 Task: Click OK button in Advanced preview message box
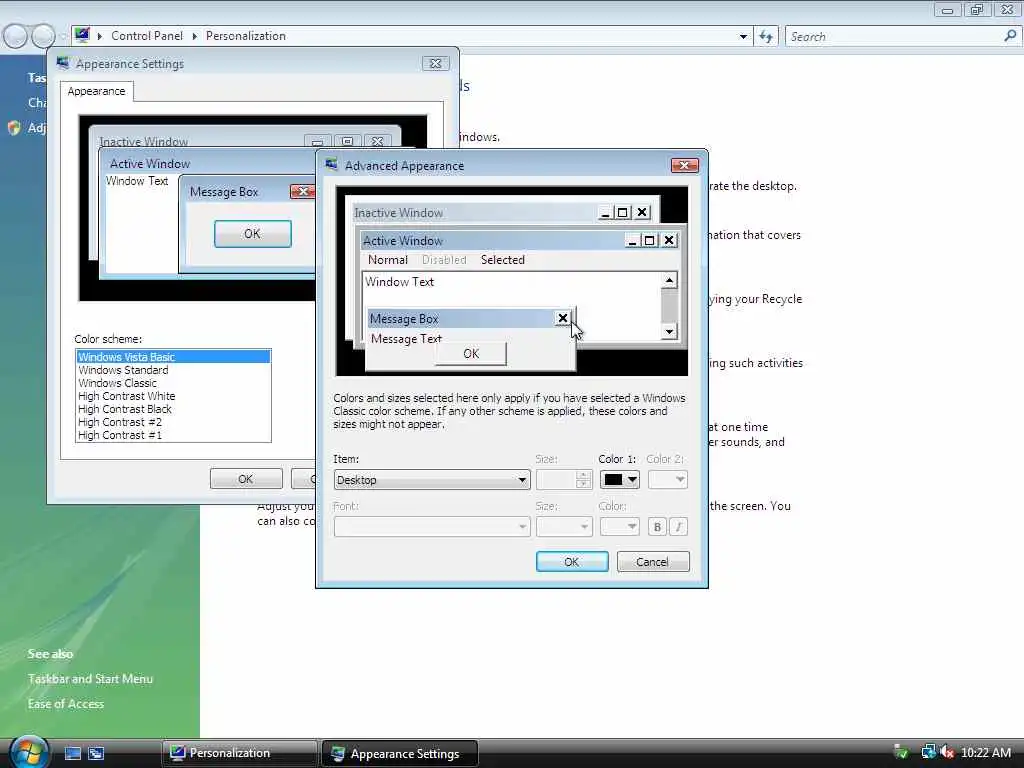point(471,353)
